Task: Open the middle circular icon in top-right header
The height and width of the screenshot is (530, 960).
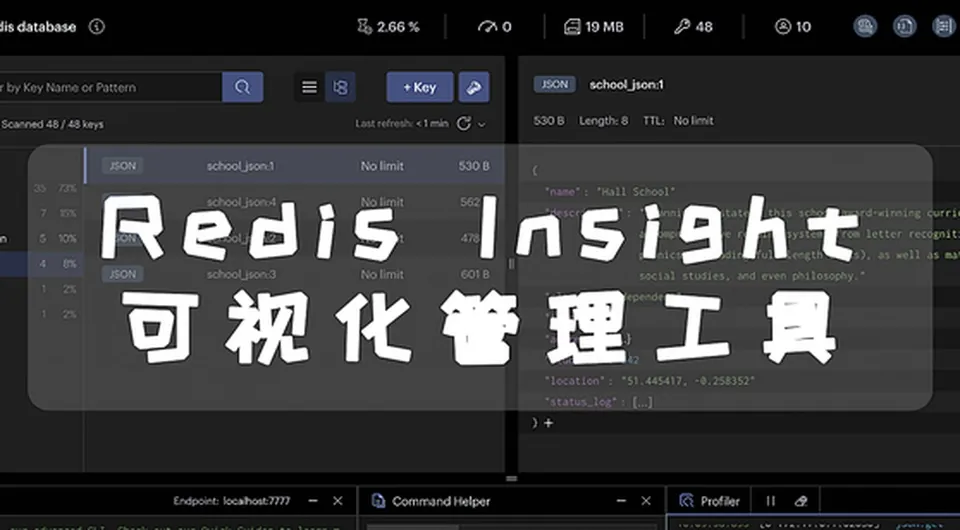Action: coord(904,26)
